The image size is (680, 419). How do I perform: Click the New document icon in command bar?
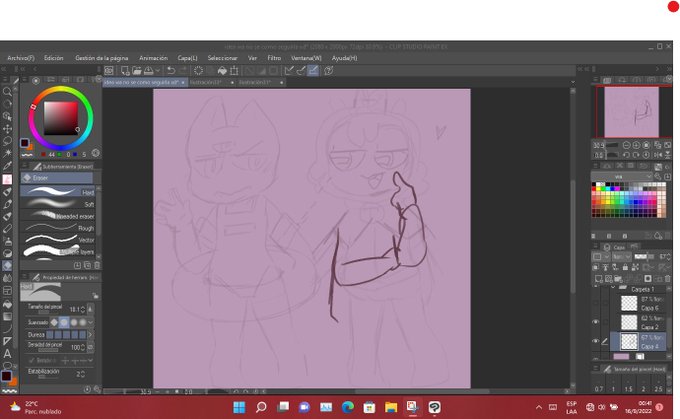(x=125, y=70)
